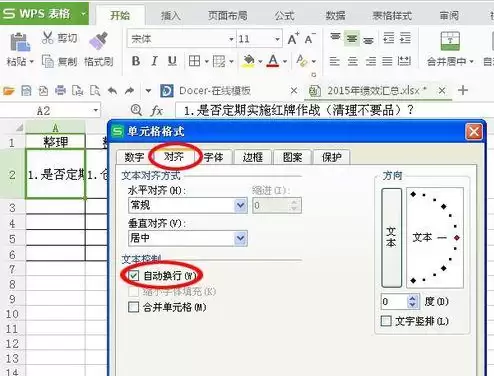Screen dimensions: 494x376
Task: Open the Docer-在线模板 document tab
Action: [215, 91]
